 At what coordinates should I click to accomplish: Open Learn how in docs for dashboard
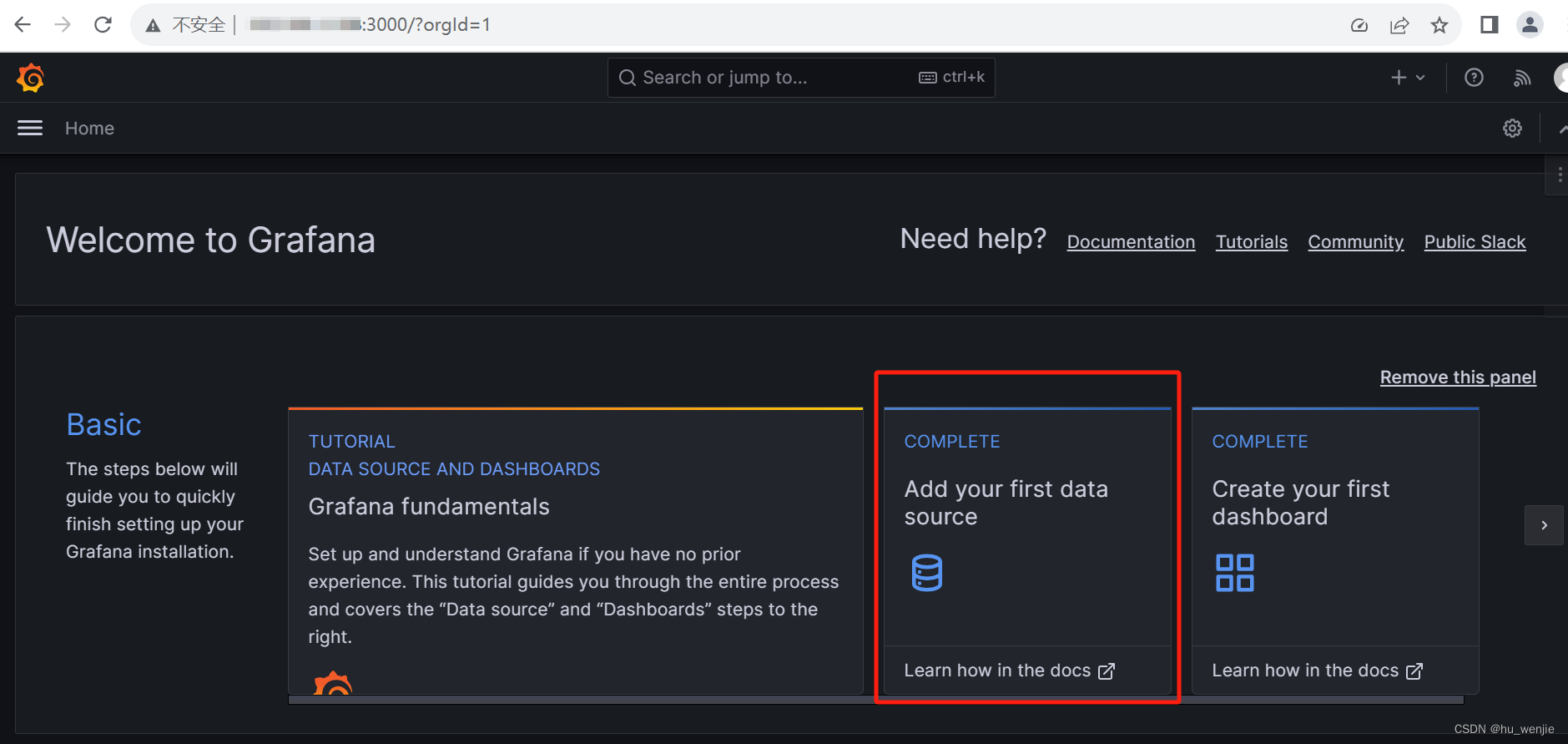pyautogui.click(x=1317, y=671)
